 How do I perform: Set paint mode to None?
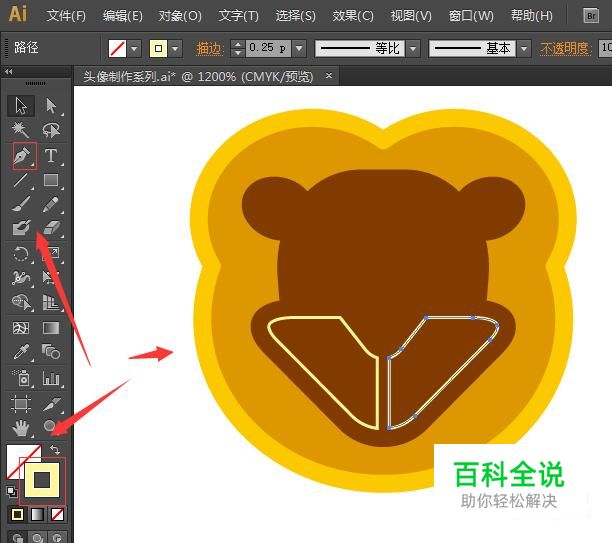click(x=57, y=515)
